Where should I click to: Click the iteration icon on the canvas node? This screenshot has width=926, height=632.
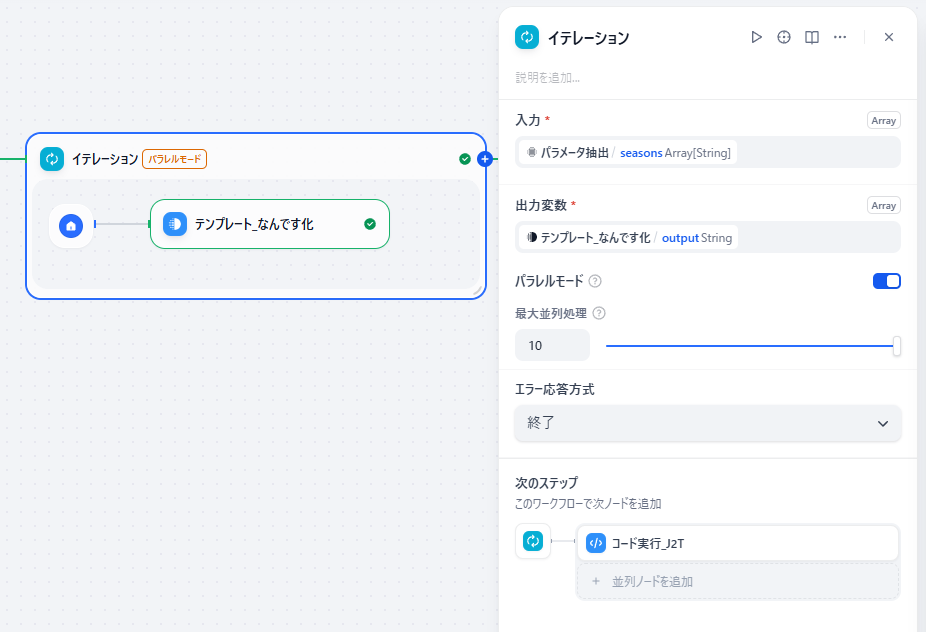click(x=52, y=159)
